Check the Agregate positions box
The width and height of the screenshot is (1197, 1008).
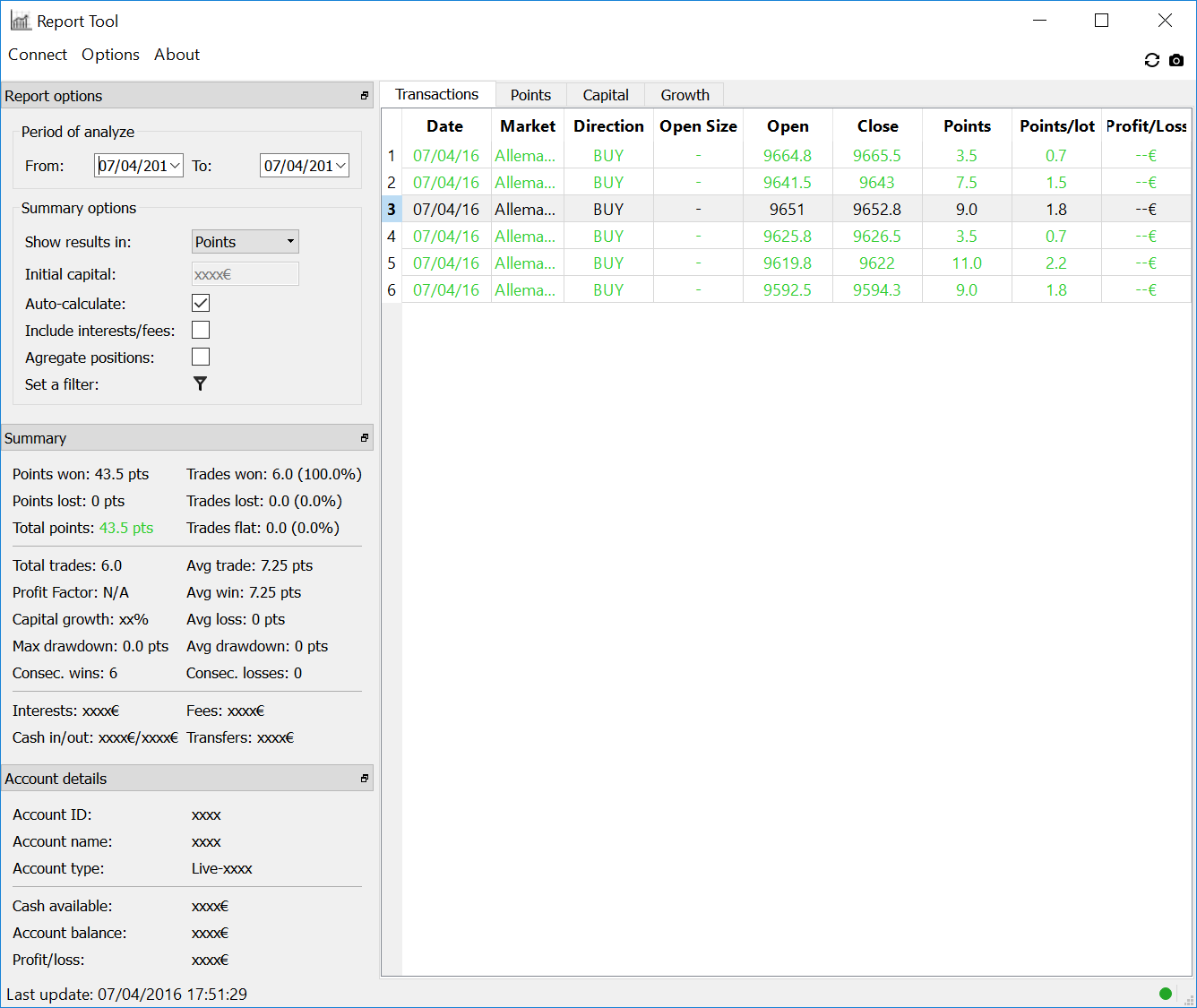point(201,357)
